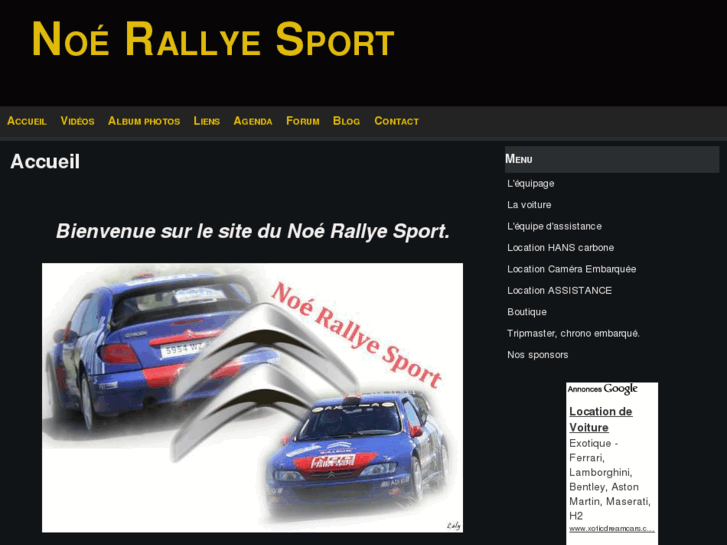Open Nos sponsors link
Viewport: 727px width, 545px height.
click(x=538, y=355)
